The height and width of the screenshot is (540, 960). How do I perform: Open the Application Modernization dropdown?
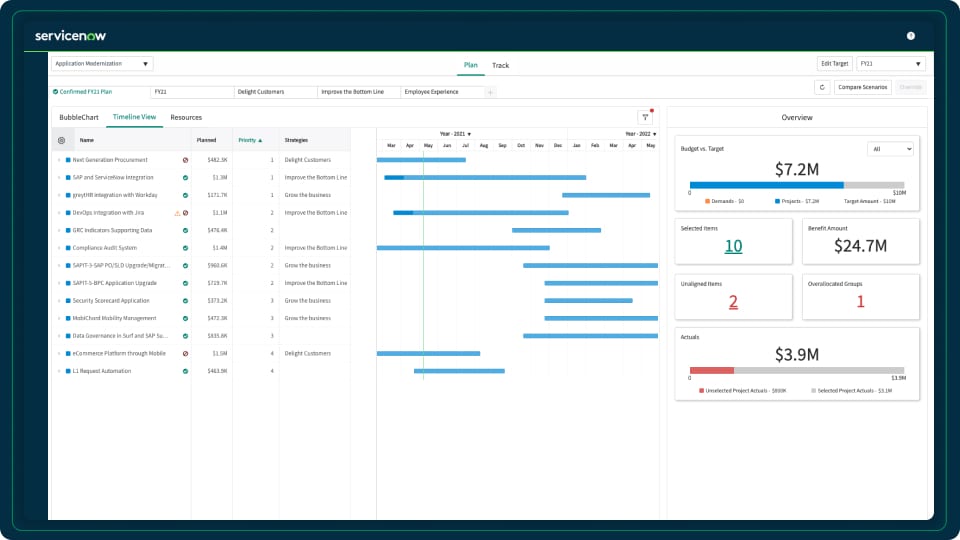[102, 64]
